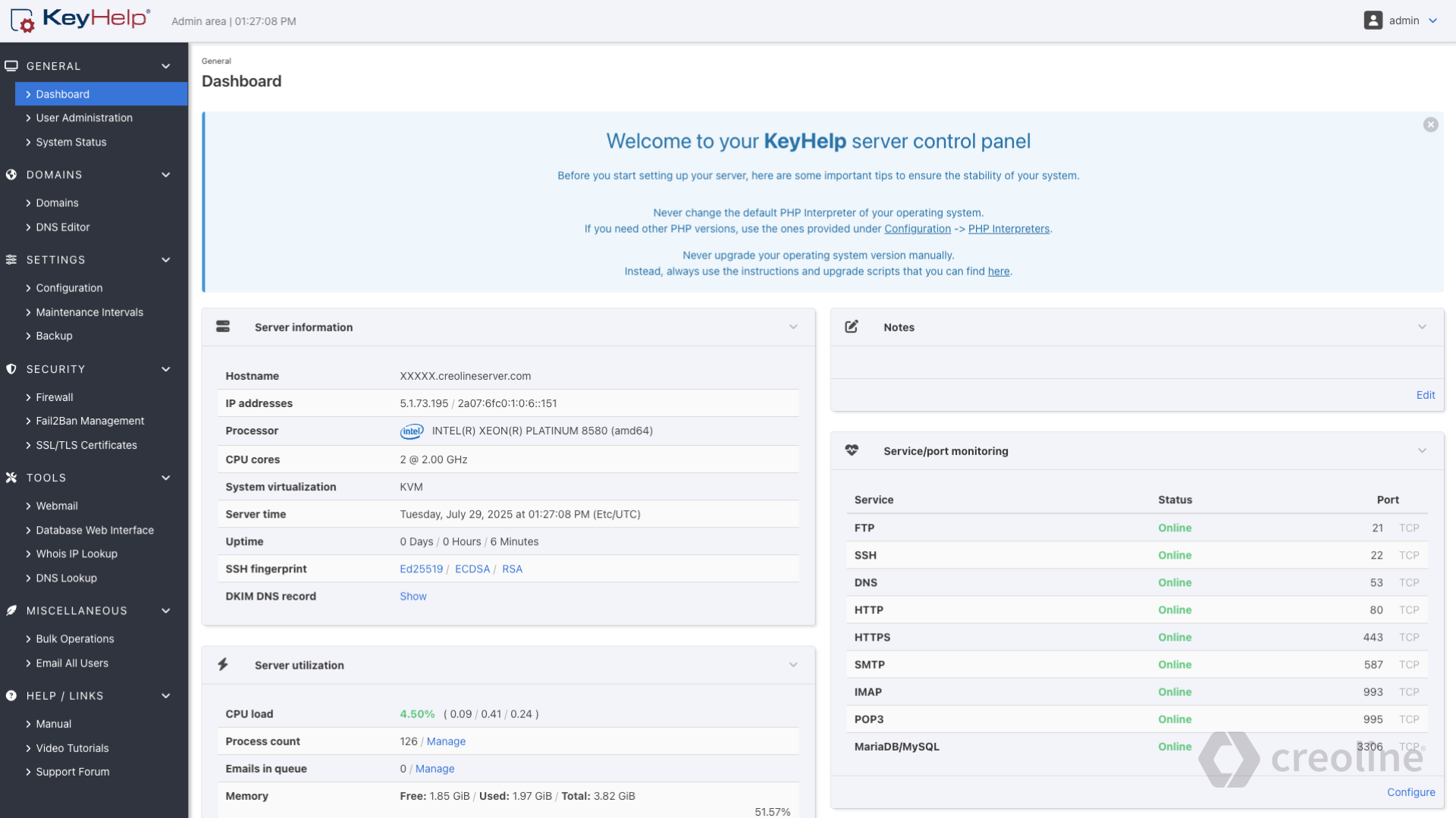Show the DKIM DNS record
This screenshot has width=1456, height=818.
click(x=413, y=597)
